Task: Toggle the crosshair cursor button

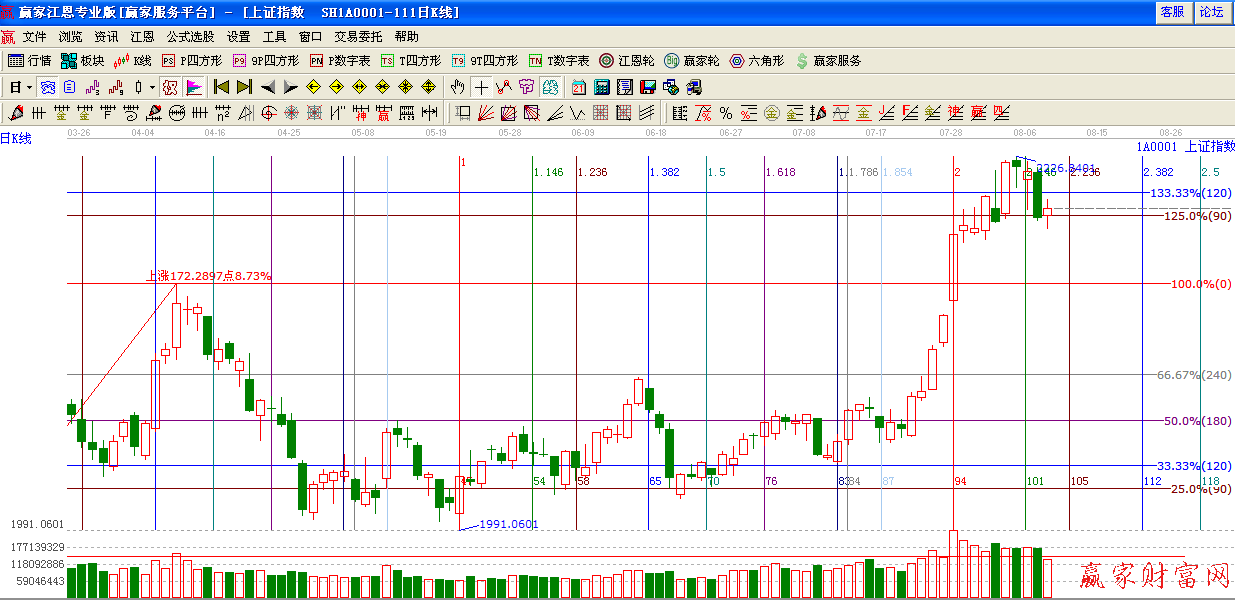Action: coord(481,87)
